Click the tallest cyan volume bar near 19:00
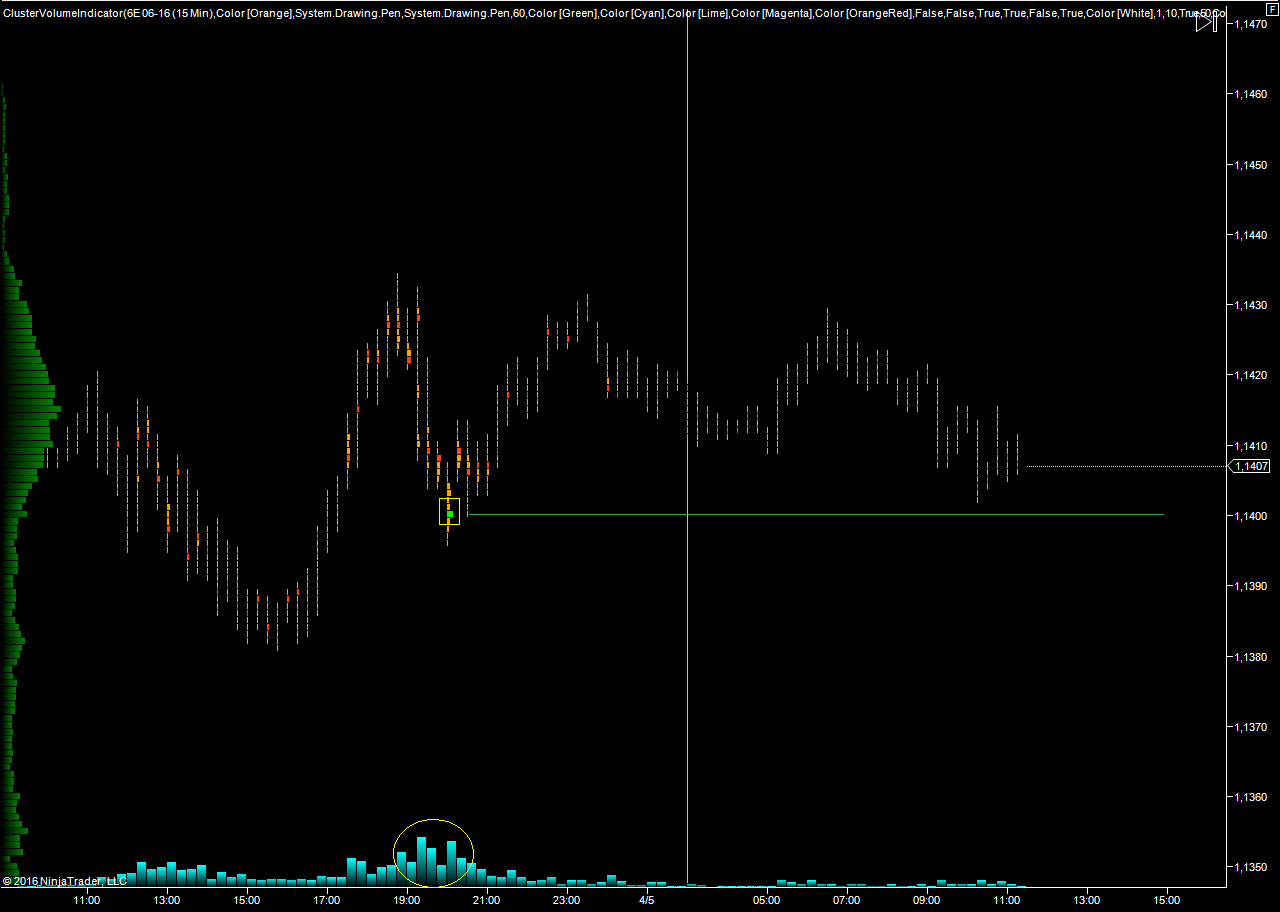Image resolution: width=1280 pixels, height=912 pixels. (422, 861)
